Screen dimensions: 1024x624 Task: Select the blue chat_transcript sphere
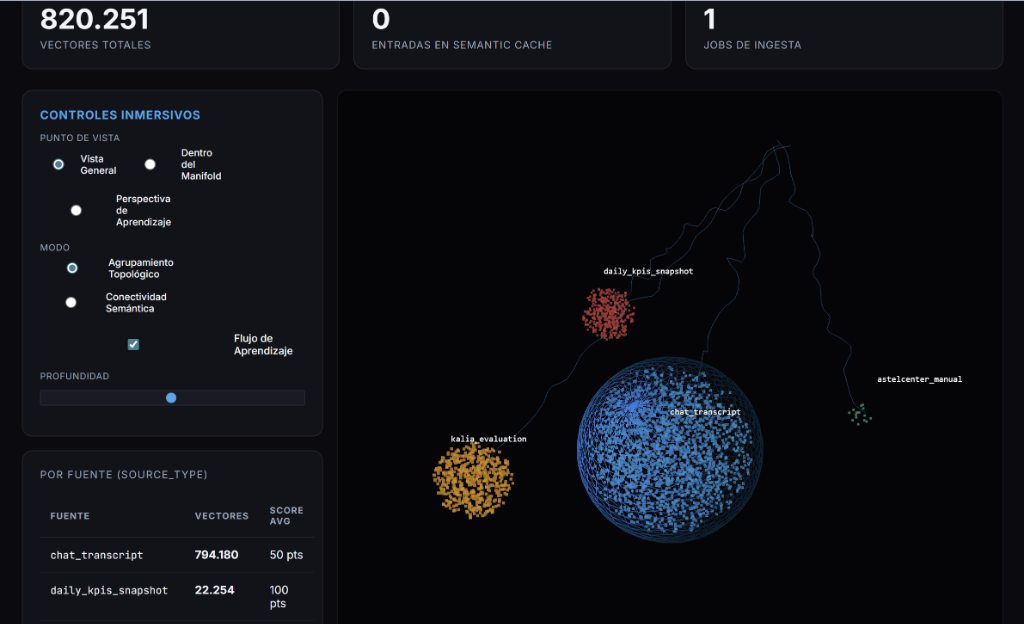pyautogui.click(x=669, y=450)
